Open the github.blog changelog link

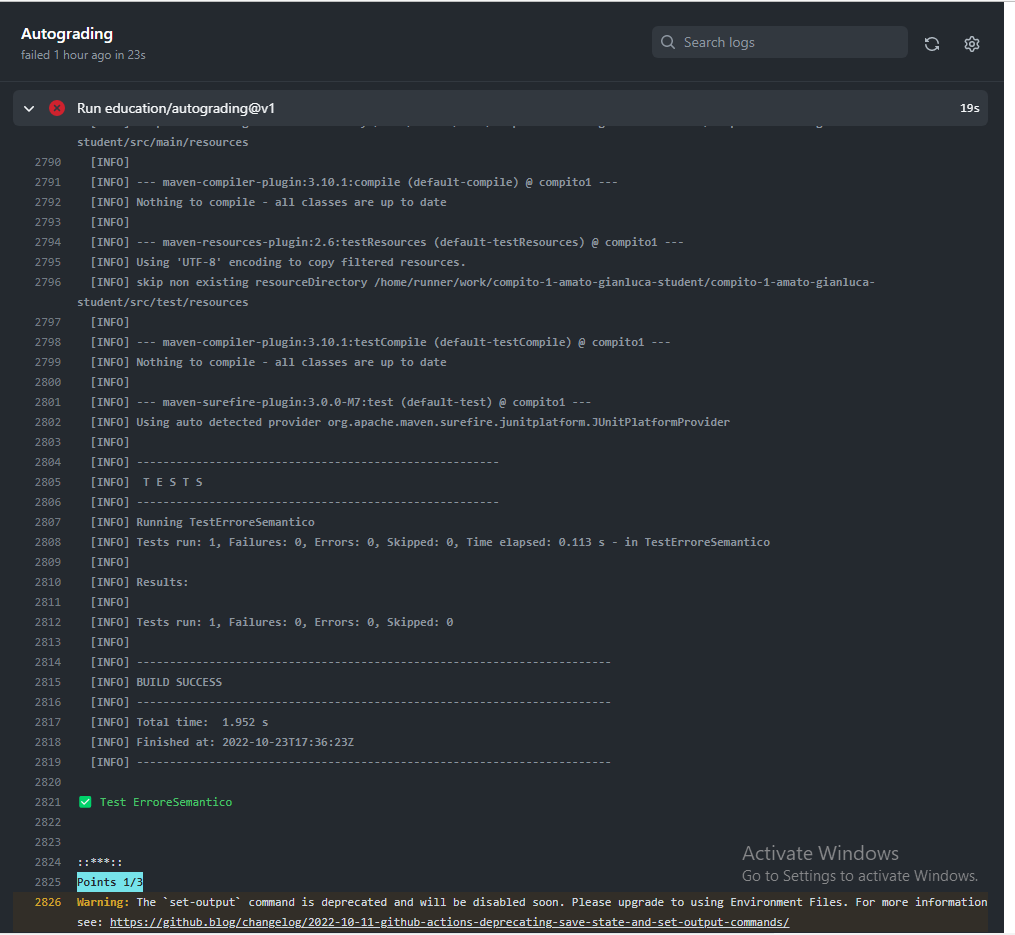(x=449, y=921)
